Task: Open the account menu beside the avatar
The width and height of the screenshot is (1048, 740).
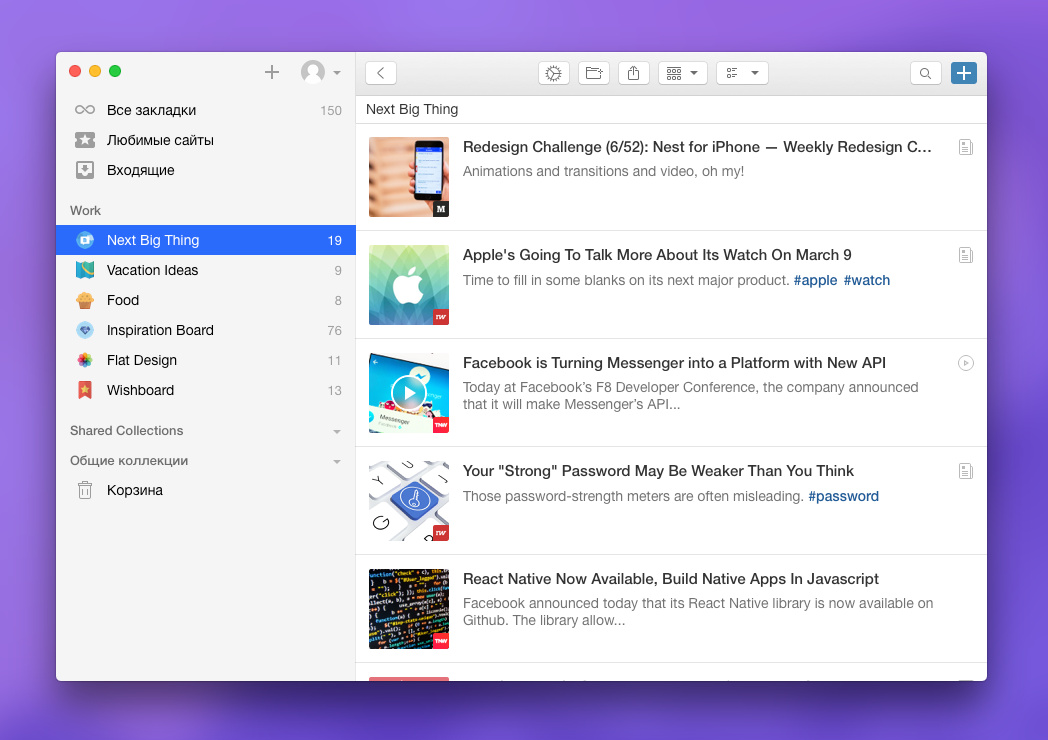Action: coord(337,73)
